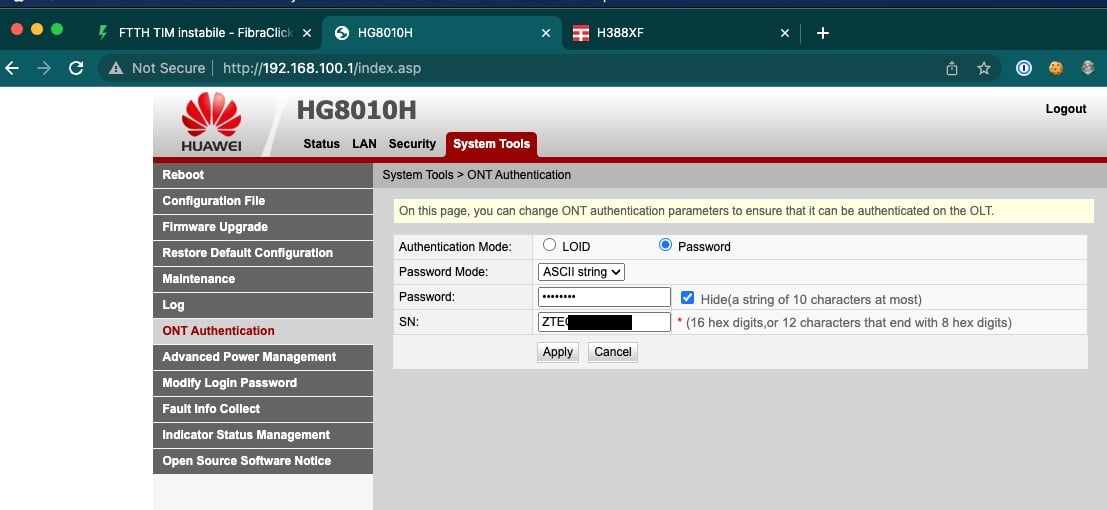
Task: Close the H388XF tab
Action: coord(784,33)
